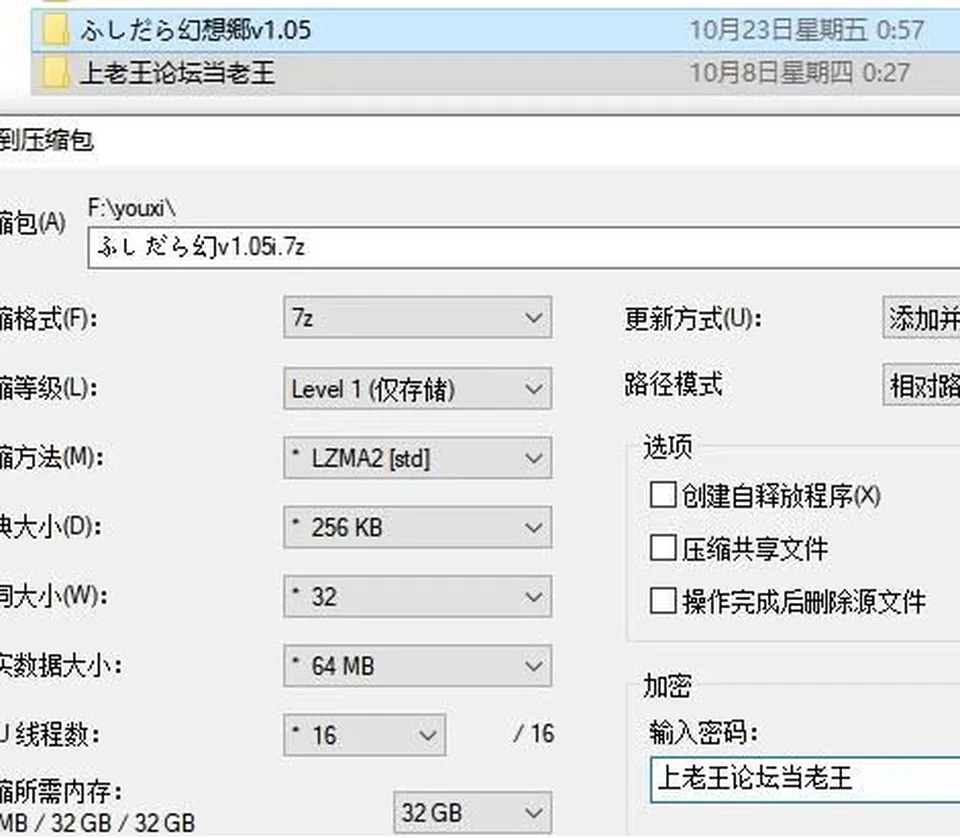Select the 上老王论坛当老王 row by its name

[178, 72]
